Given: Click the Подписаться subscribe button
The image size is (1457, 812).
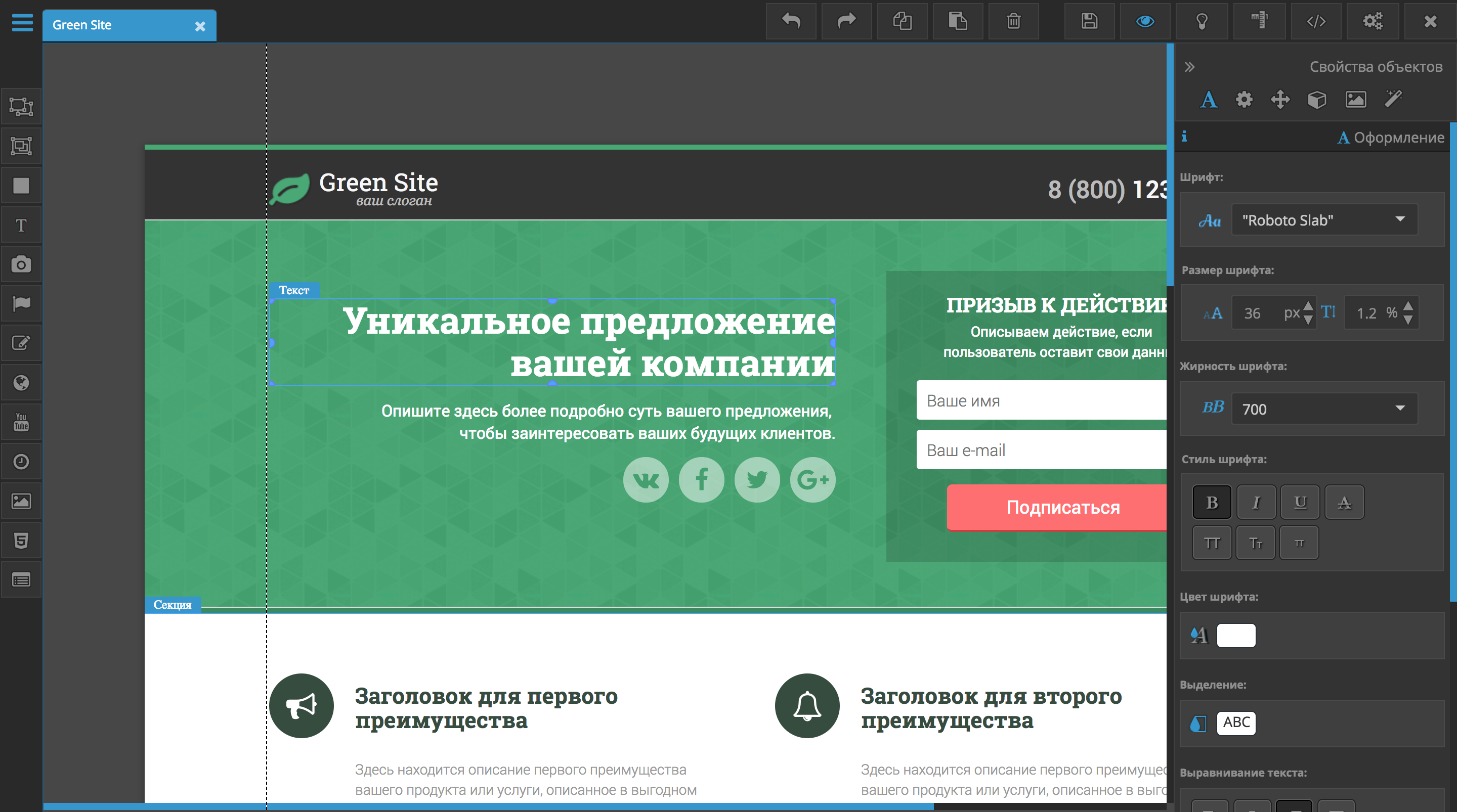Looking at the screenshot, I should (x=1062, y=507).
